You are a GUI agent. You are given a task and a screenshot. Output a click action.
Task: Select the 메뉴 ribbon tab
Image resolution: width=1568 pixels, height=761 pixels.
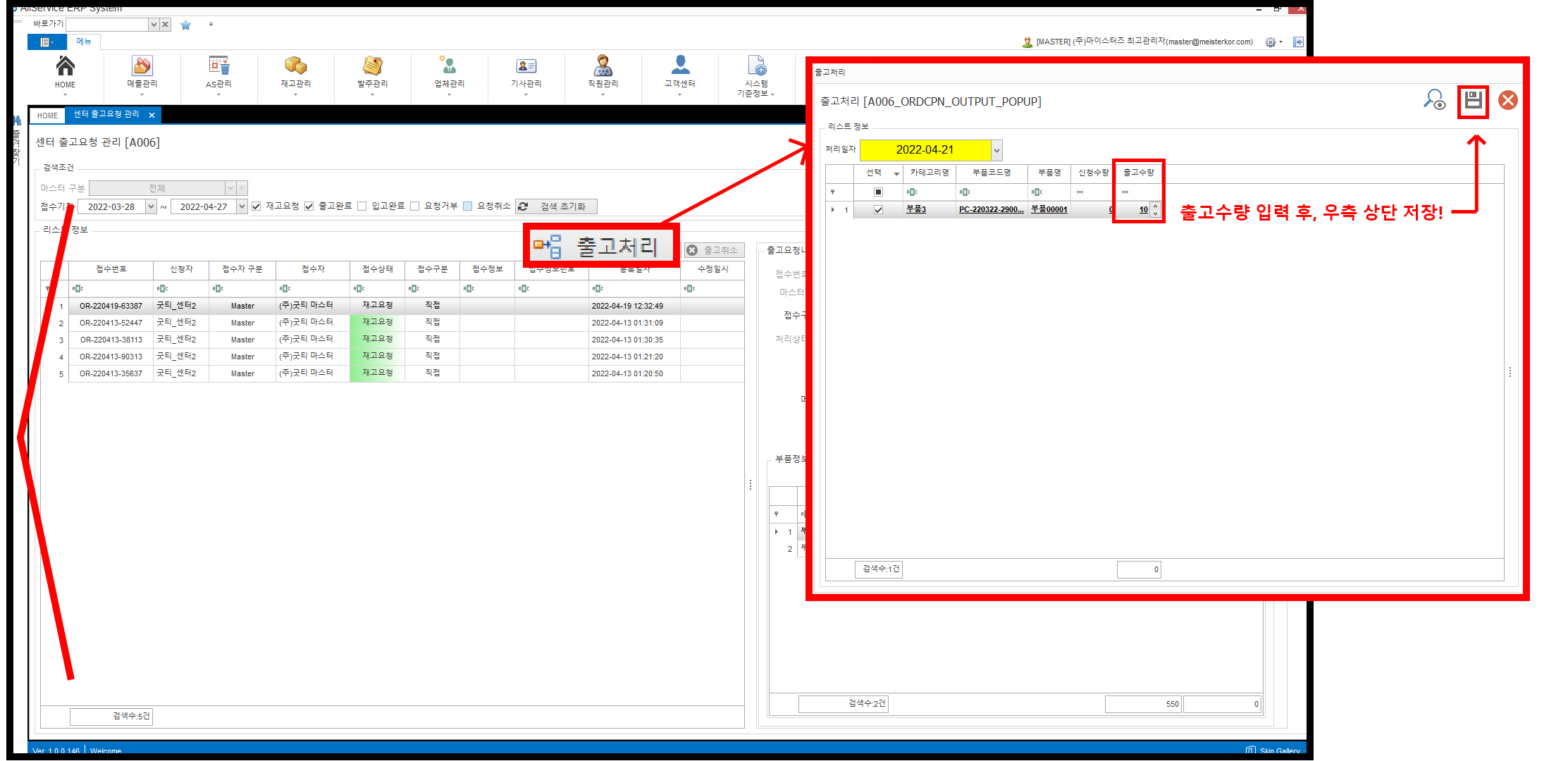(x=84, y=42)
